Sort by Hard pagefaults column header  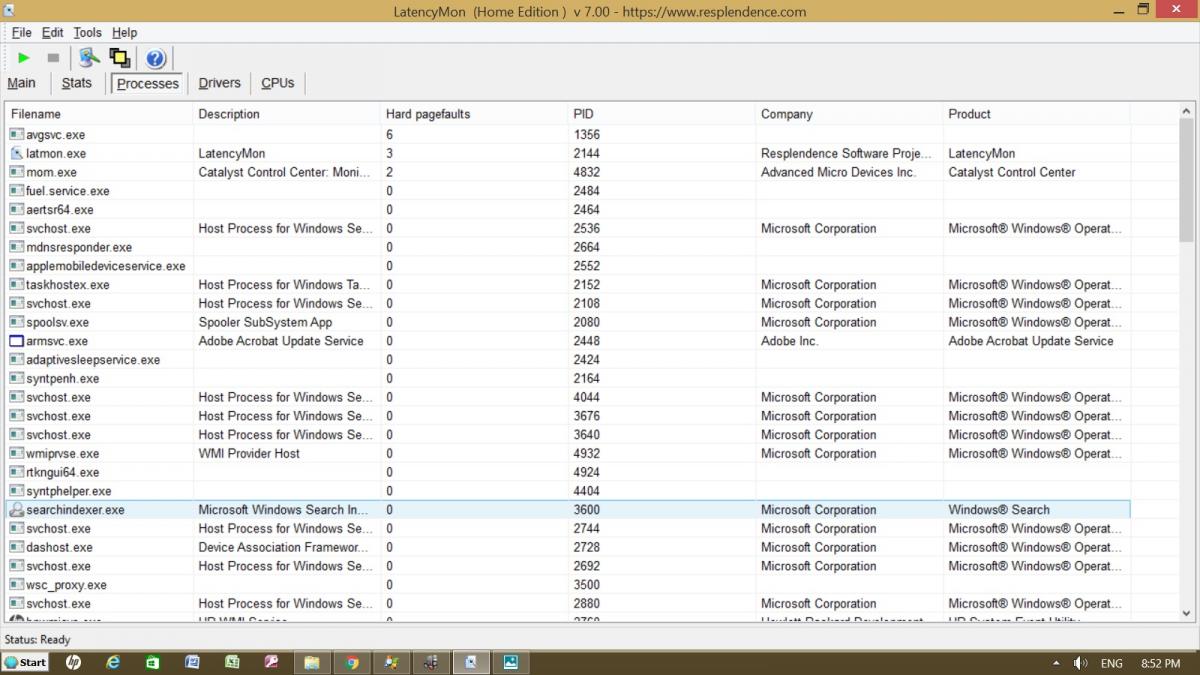(x=474, y=114)
